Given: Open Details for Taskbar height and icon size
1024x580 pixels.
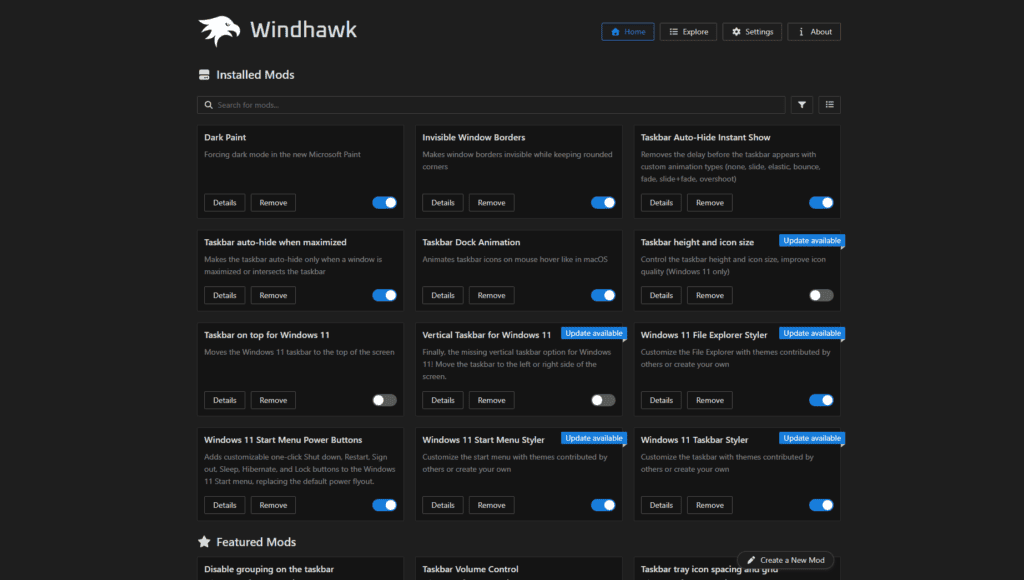Looking at the screenshot, I should tap(661, 295).
